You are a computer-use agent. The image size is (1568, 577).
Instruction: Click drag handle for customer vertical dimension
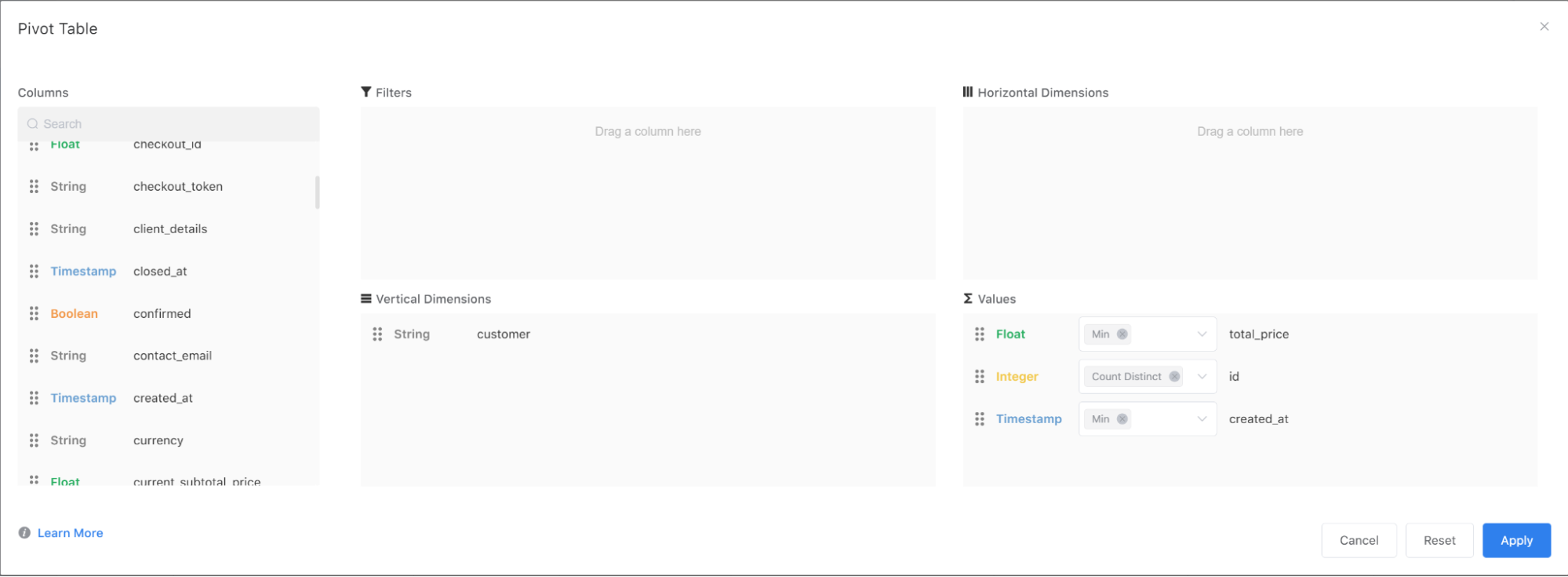click(x=377, y=334)
